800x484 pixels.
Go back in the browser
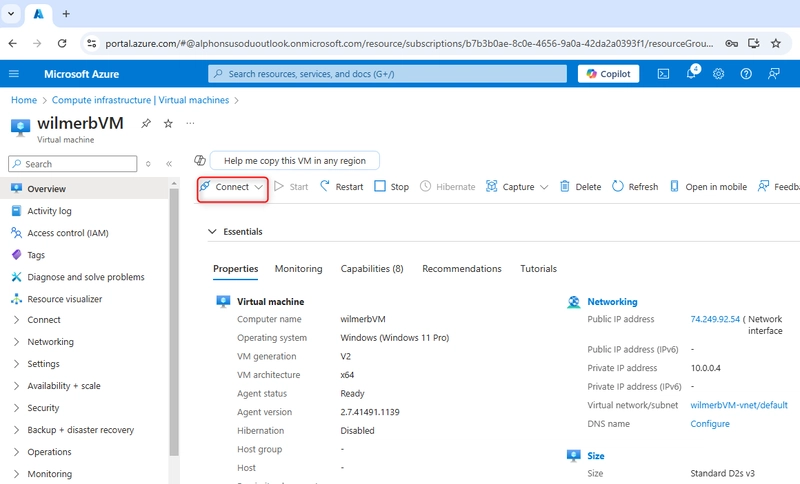(13, 43)
